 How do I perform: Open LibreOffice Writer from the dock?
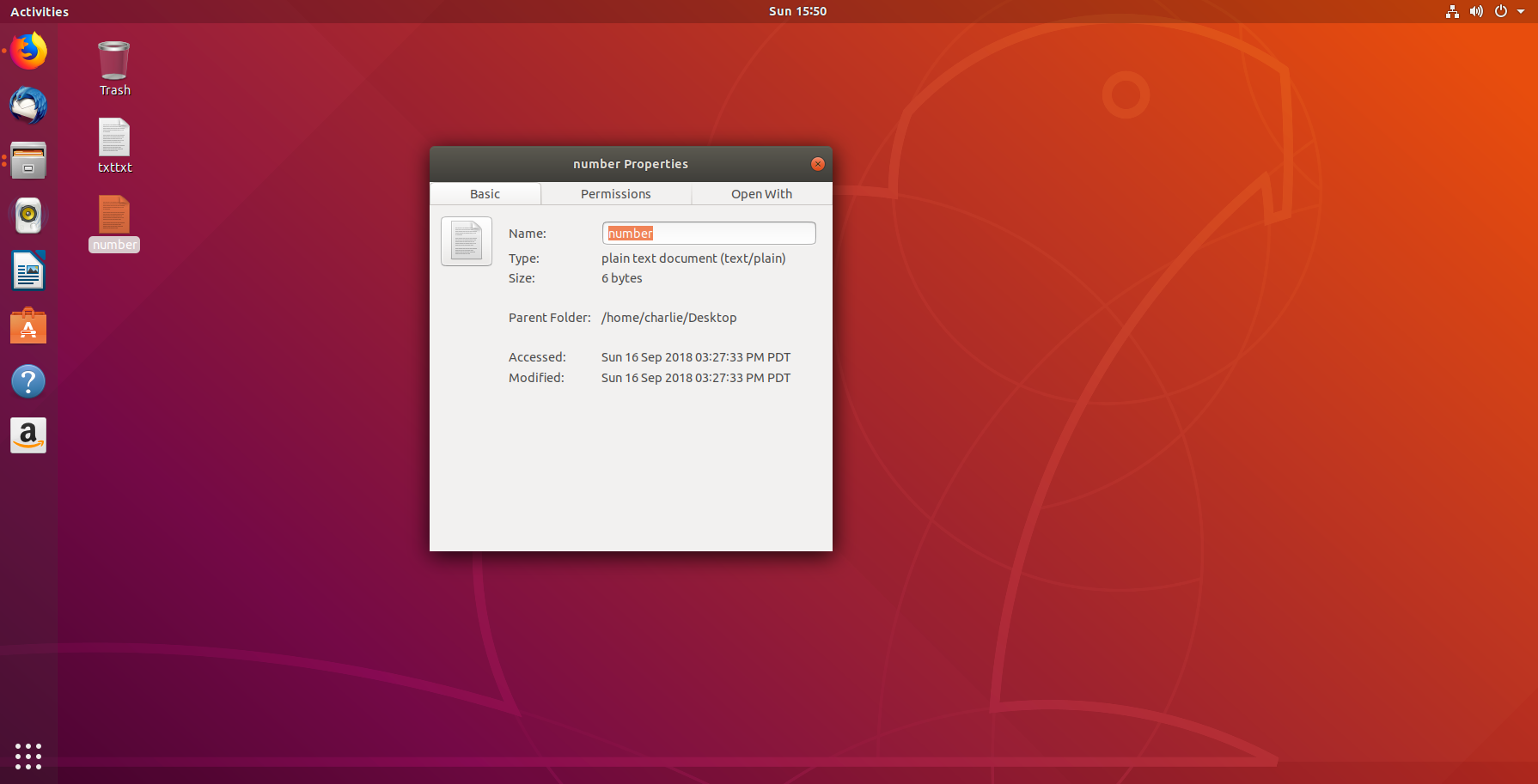(28, 271)
